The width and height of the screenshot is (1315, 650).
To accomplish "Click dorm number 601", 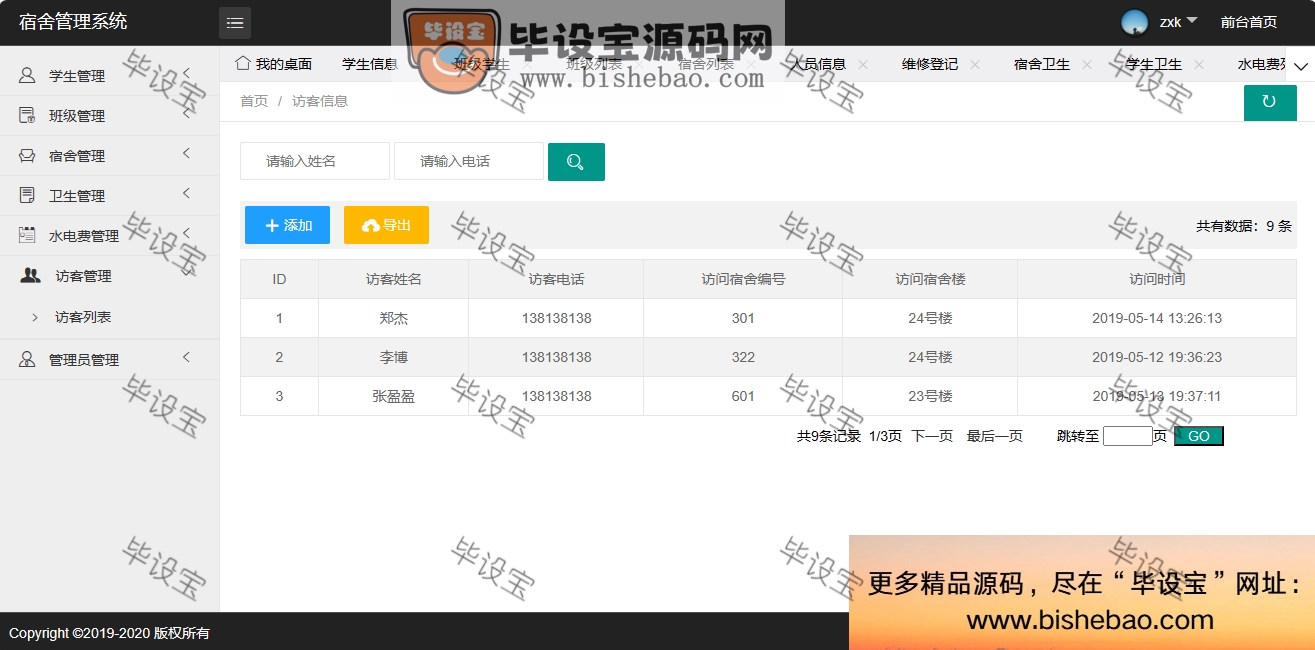I will click(743, 396).
